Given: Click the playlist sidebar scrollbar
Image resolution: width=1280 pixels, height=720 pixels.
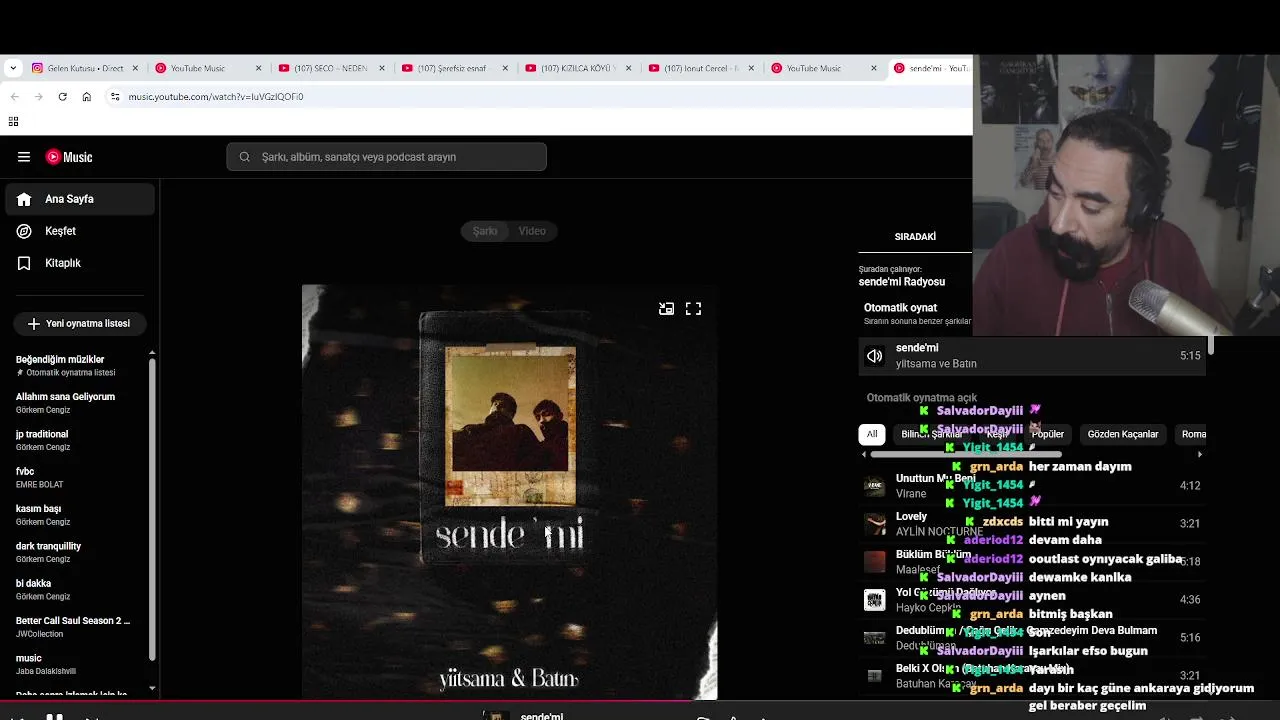Looking at the screenshot, I should 152,508.
